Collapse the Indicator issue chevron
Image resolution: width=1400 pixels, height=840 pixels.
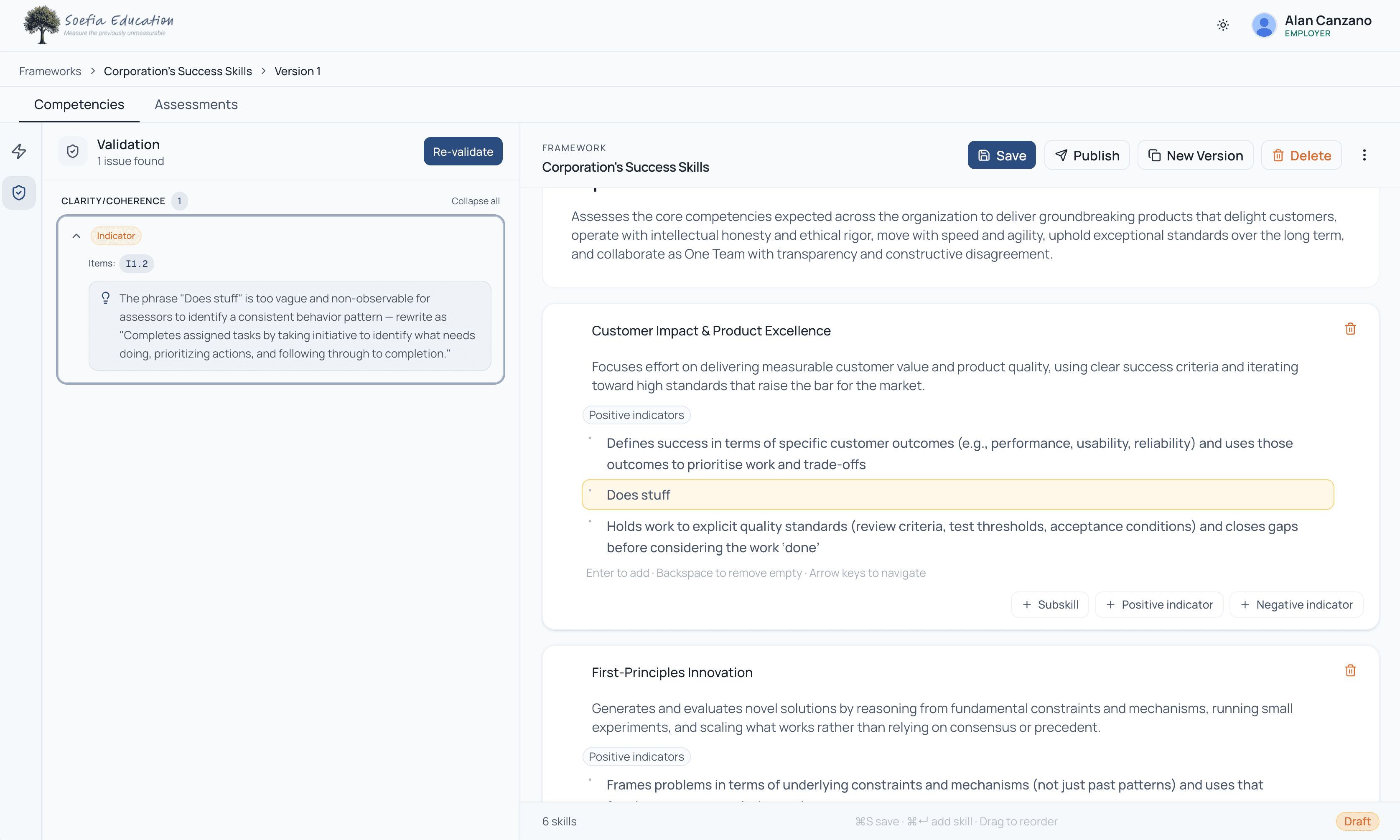pos(76,236)
